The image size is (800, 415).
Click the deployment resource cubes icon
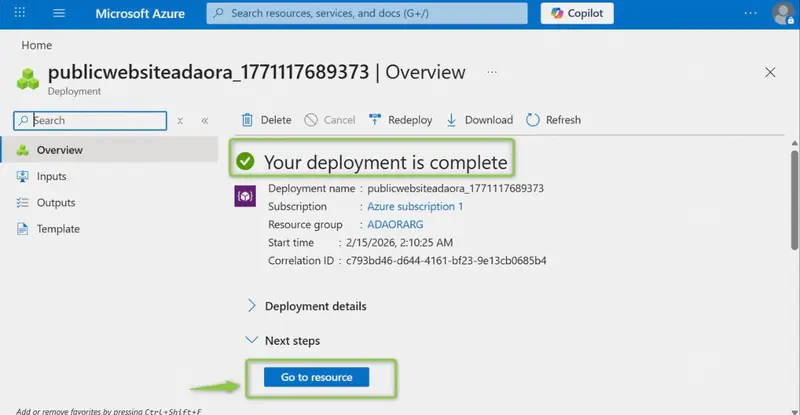point(28,79)
